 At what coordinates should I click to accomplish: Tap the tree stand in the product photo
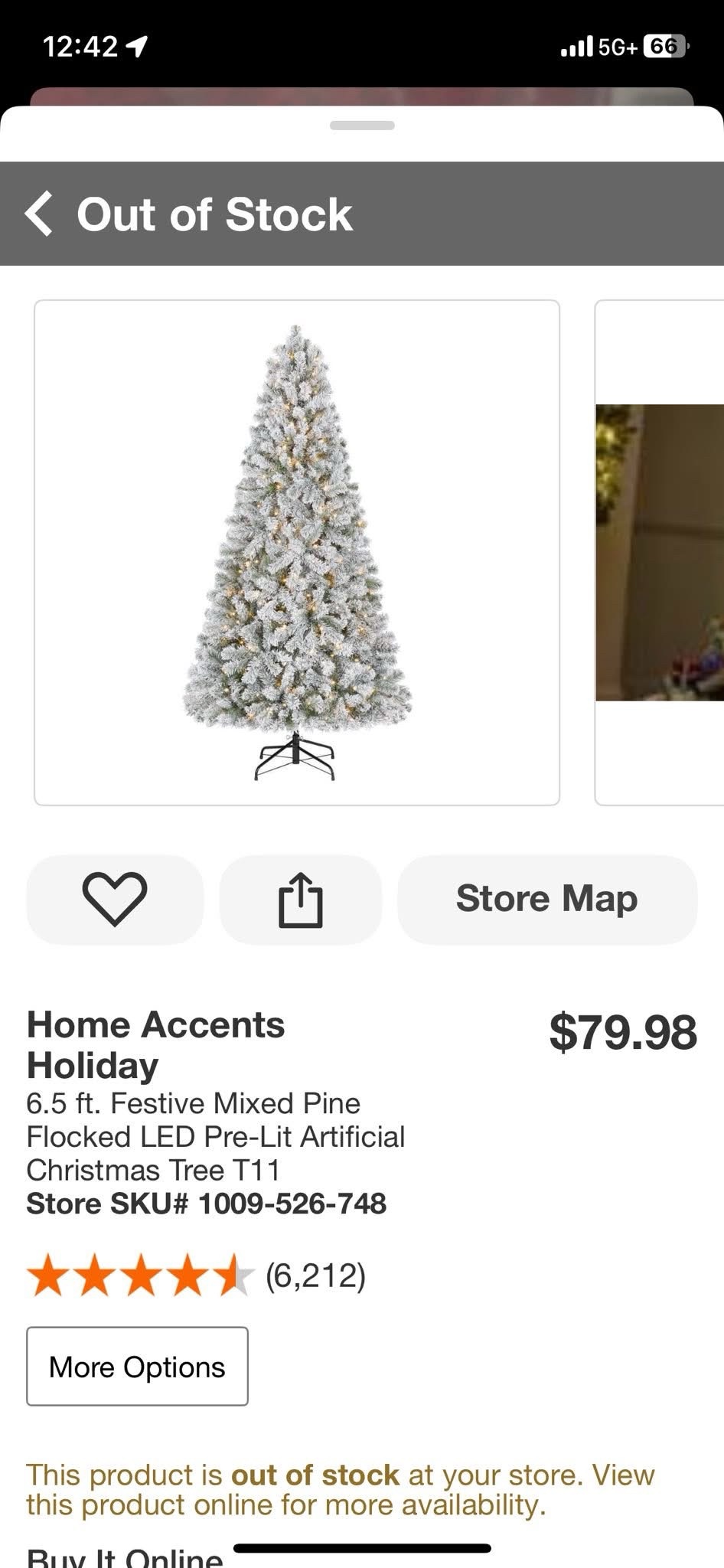coord(295,757)
